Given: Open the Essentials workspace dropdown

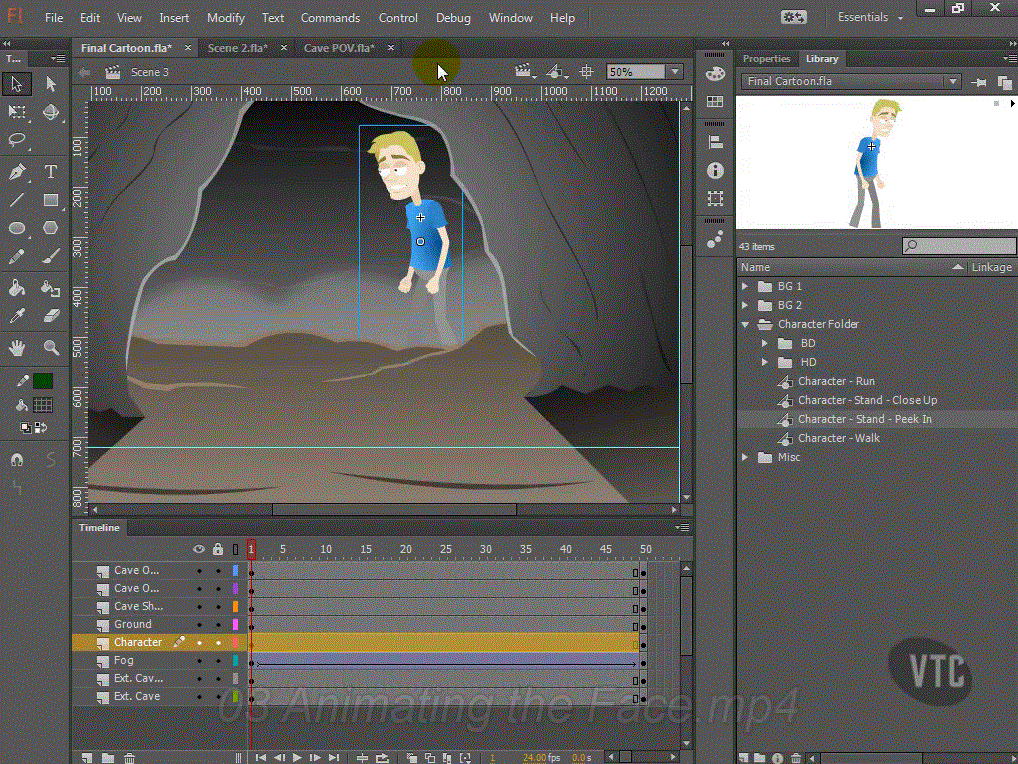Looking at the screenshot, I should point(870,18).
